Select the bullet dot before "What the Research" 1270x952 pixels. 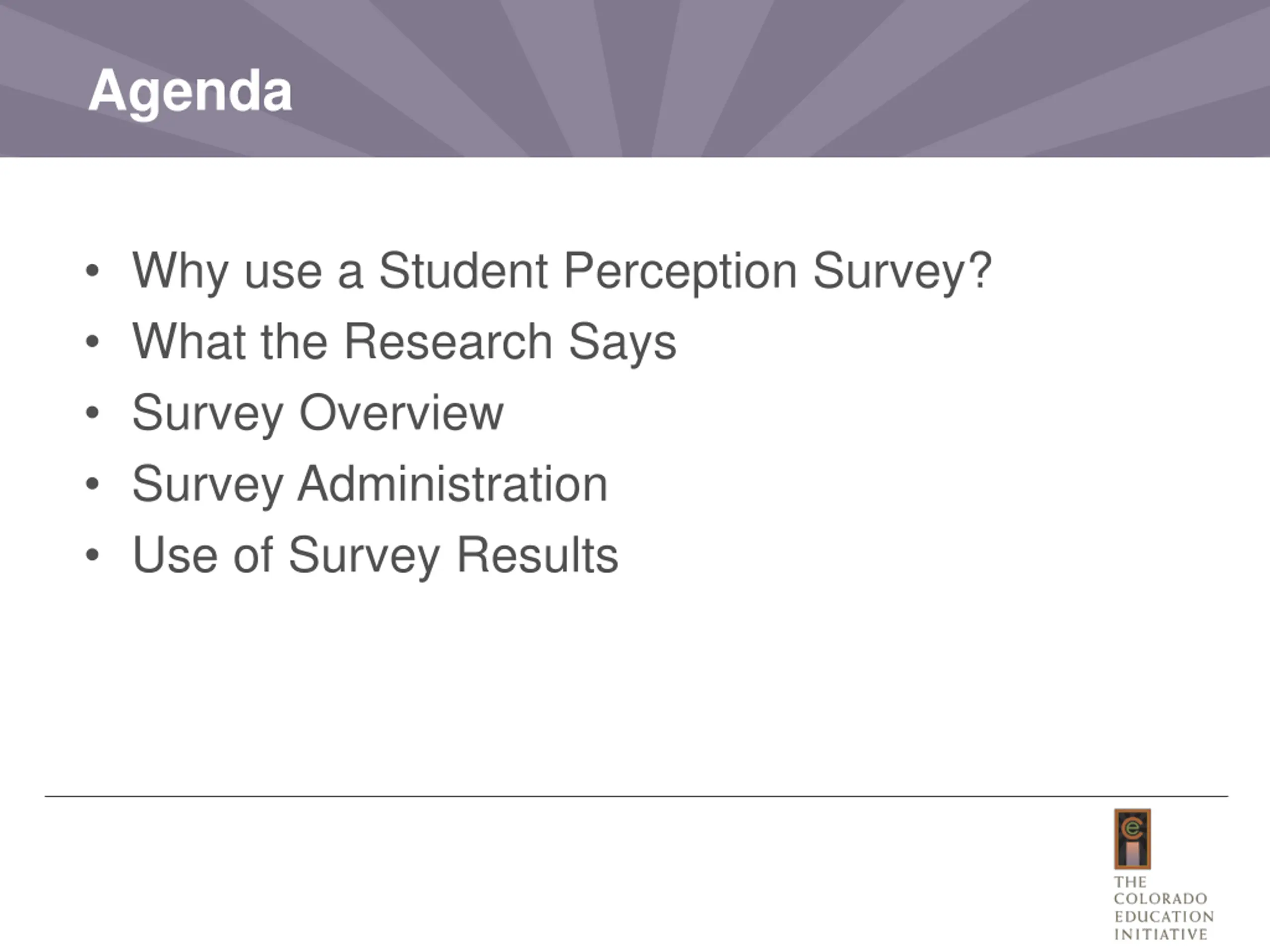[x=92, y=342]
